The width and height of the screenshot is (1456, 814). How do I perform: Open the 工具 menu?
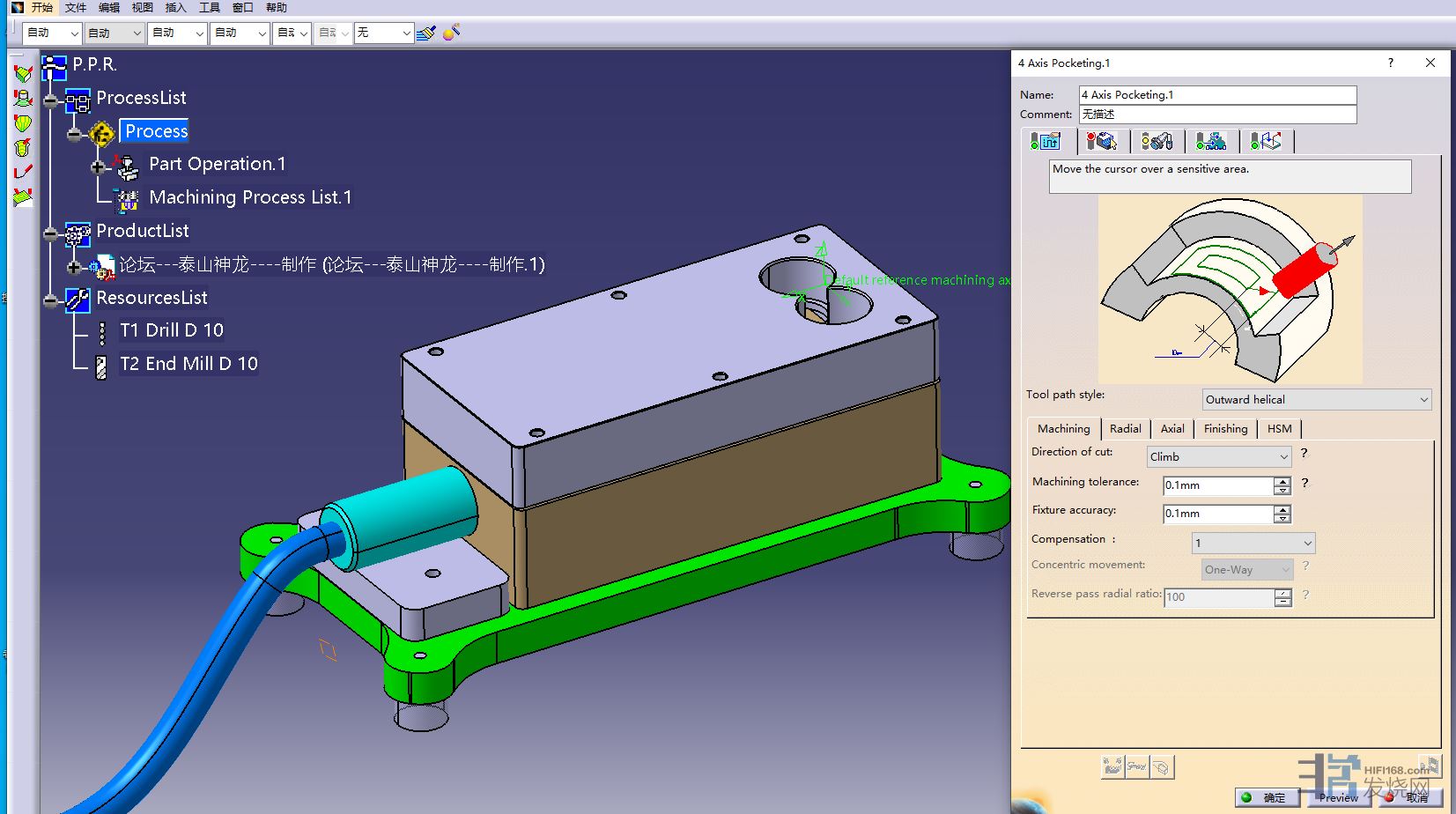pos(209,7)
